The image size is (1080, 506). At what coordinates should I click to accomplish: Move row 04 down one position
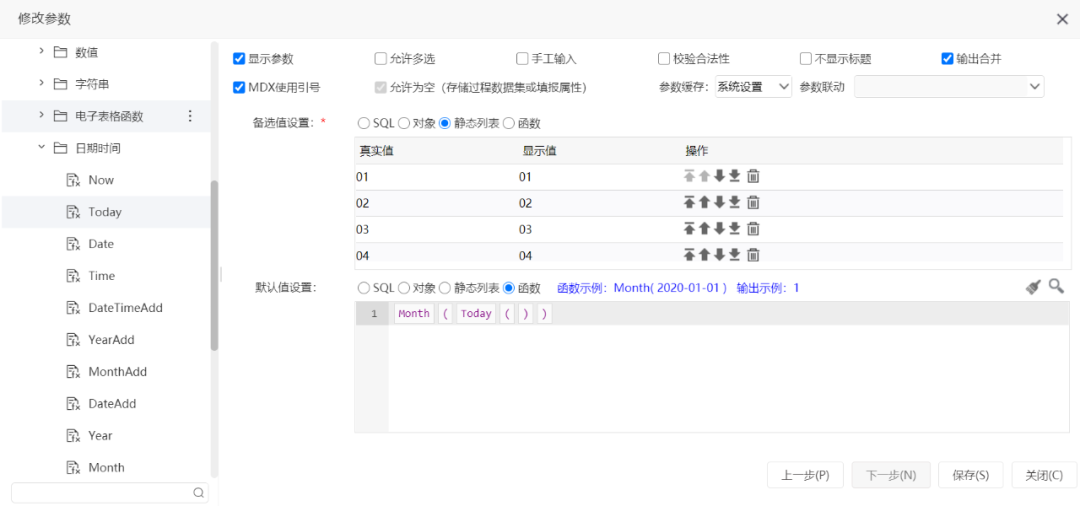click(720, 255)
